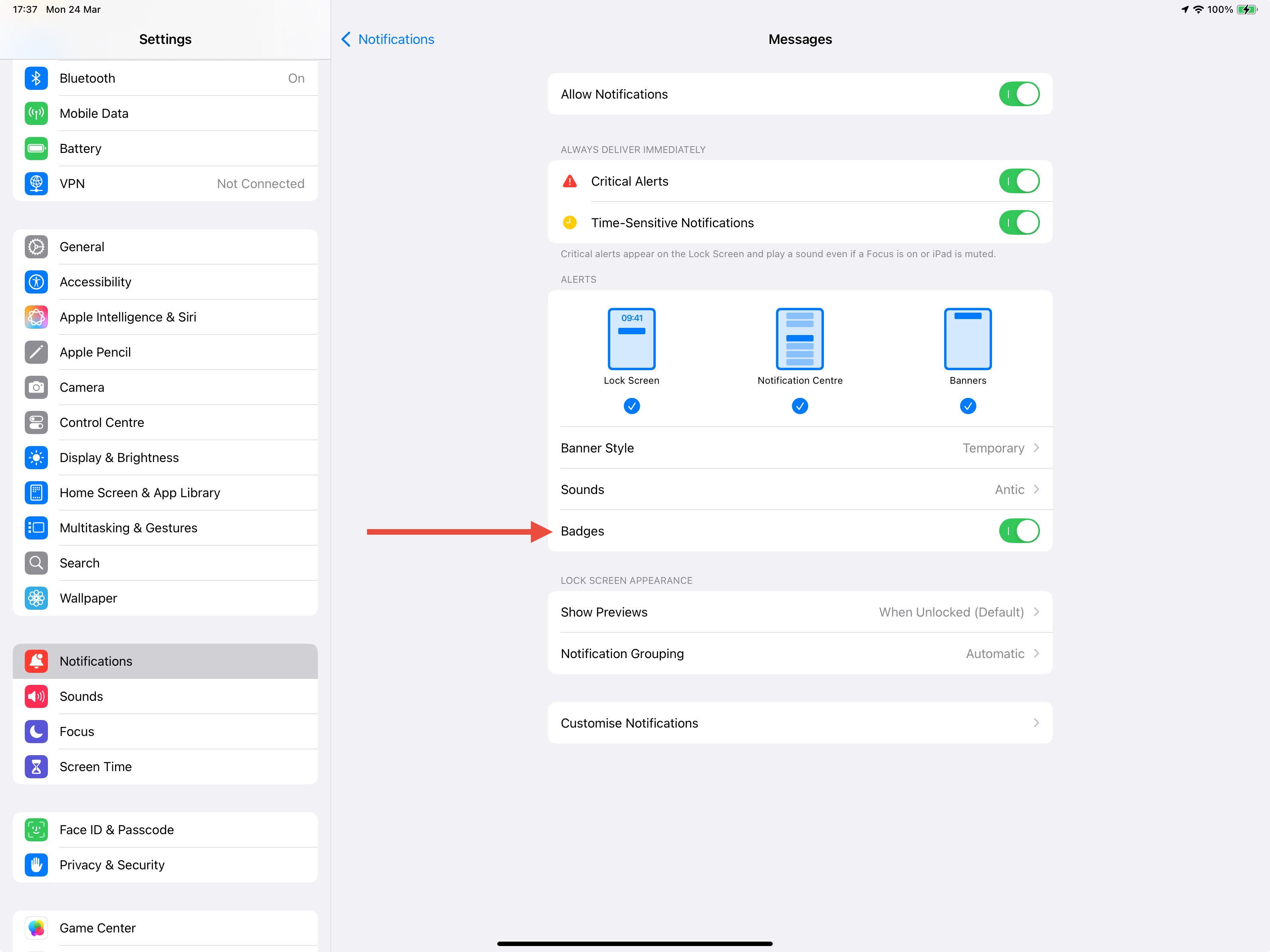Tap the Apple Intelligence & Siri icon
The image size is (1270, 952).
point(36,316)
